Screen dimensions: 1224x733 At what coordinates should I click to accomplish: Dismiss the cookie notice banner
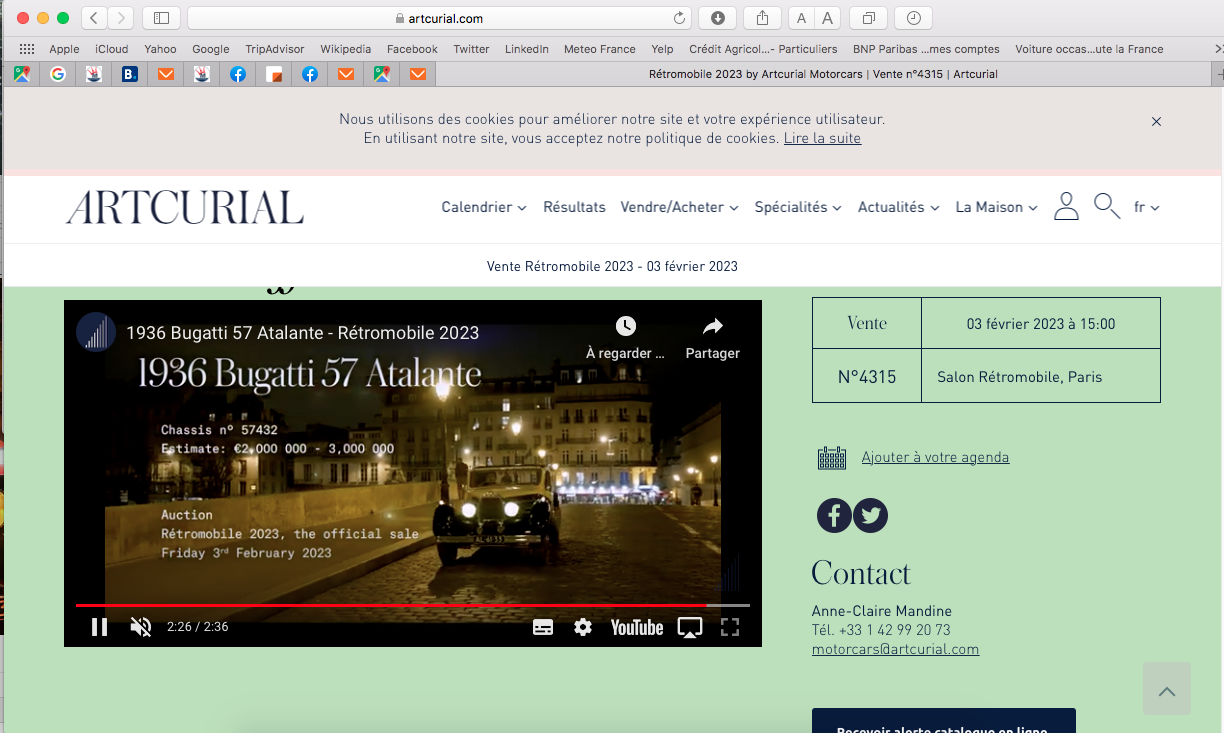pos(1156,121)
